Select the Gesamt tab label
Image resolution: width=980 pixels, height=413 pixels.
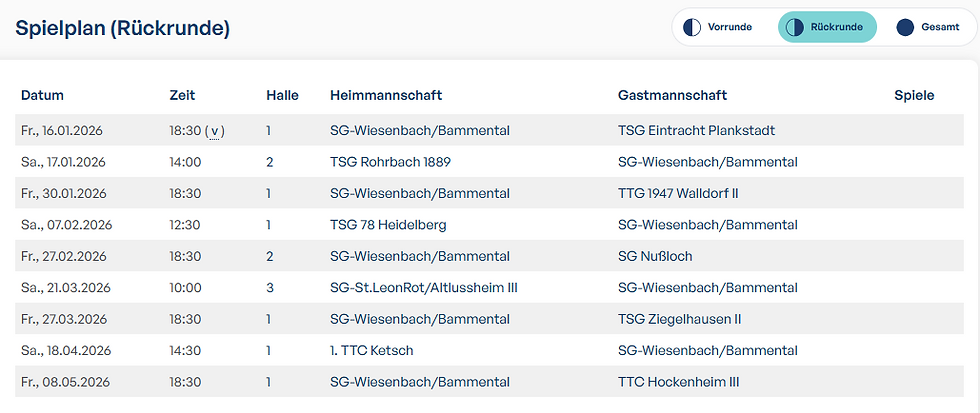(940, 27)
